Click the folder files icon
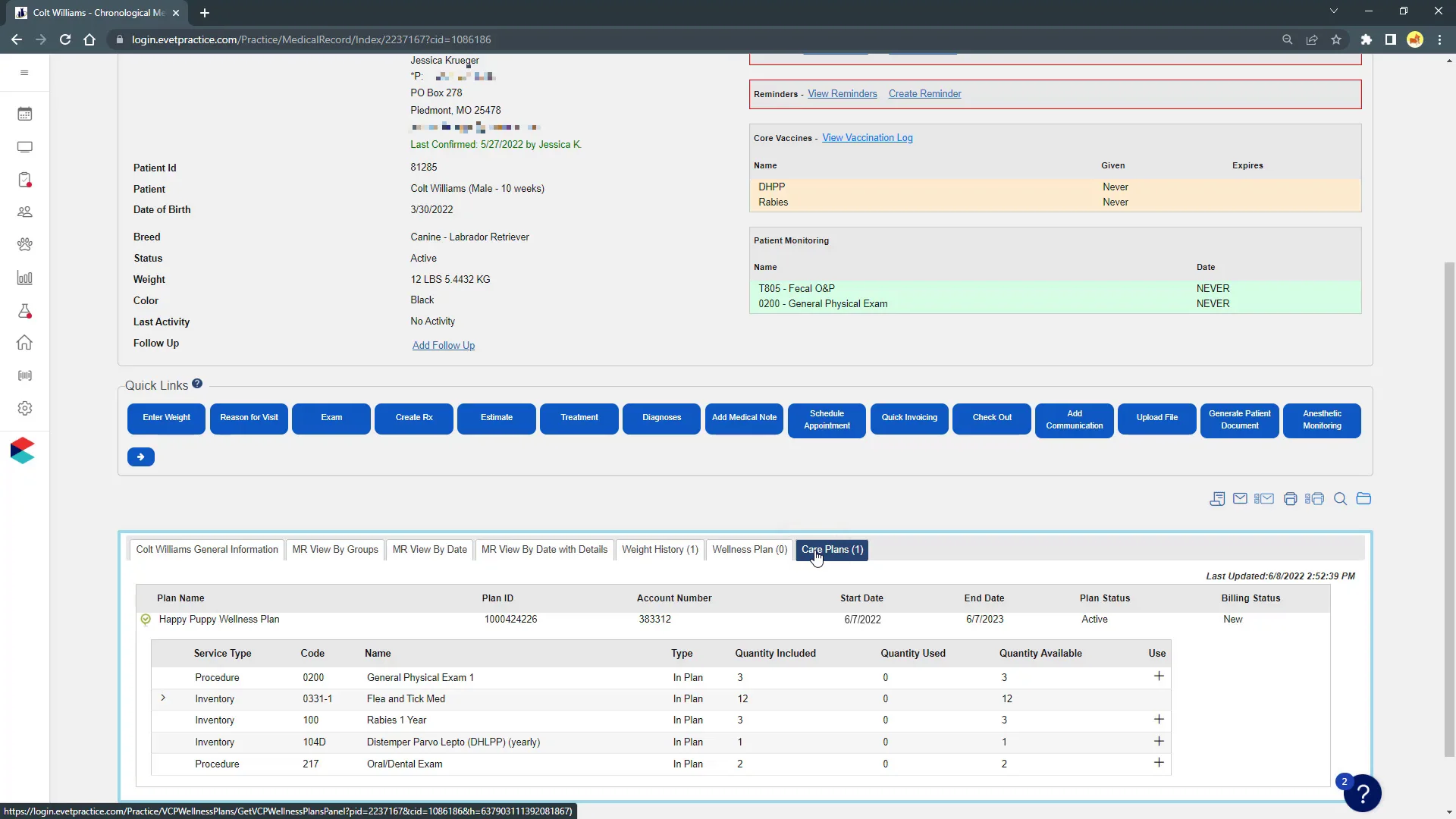Screen dimensions: 1456x819 coord(1363,499)
